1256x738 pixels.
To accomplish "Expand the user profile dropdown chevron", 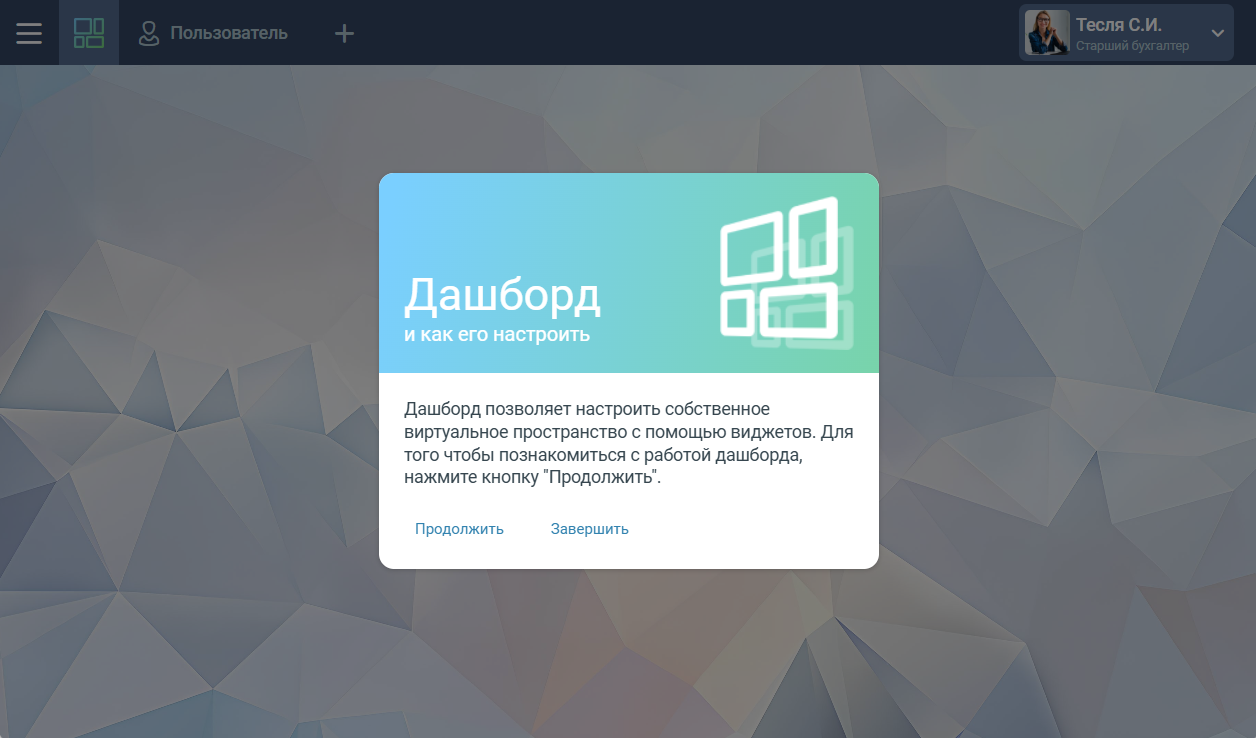I will click(1217, 33).
